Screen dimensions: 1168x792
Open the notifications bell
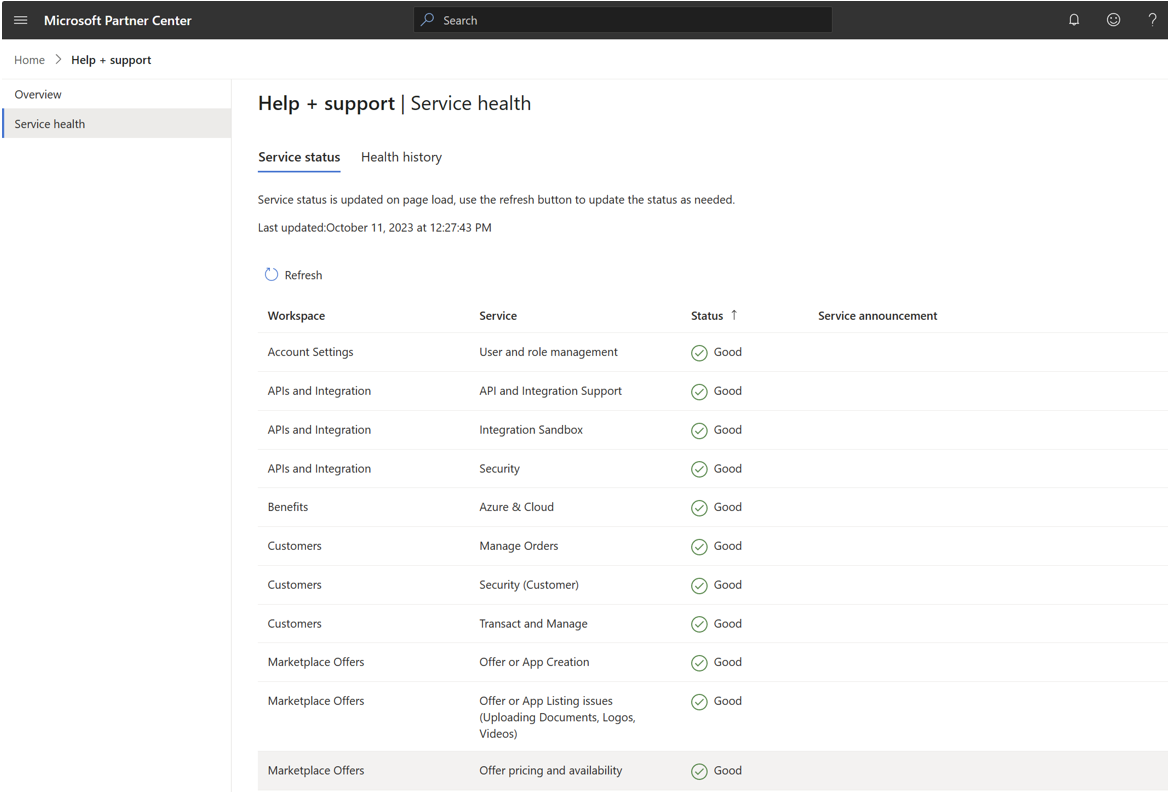tap(1074, 20)
